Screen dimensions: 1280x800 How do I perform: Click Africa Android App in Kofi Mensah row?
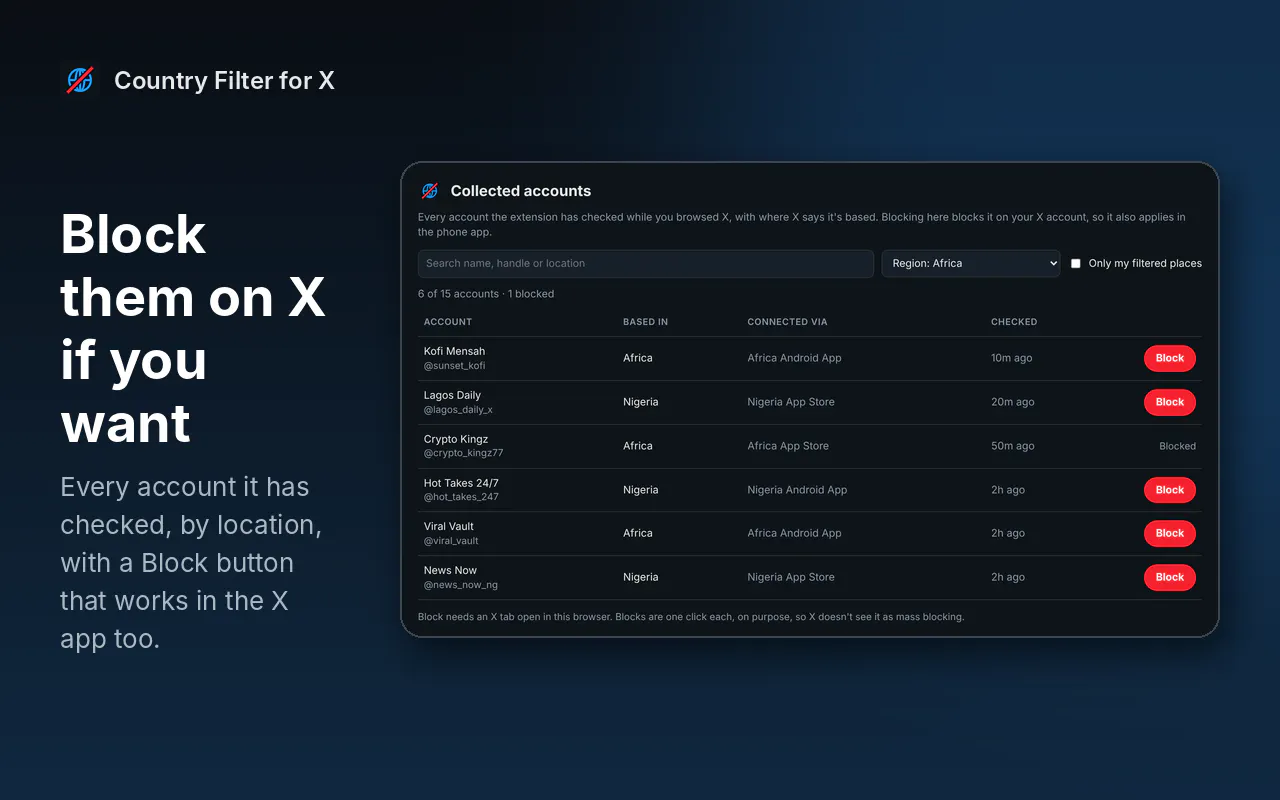click(x=794, y=358)
